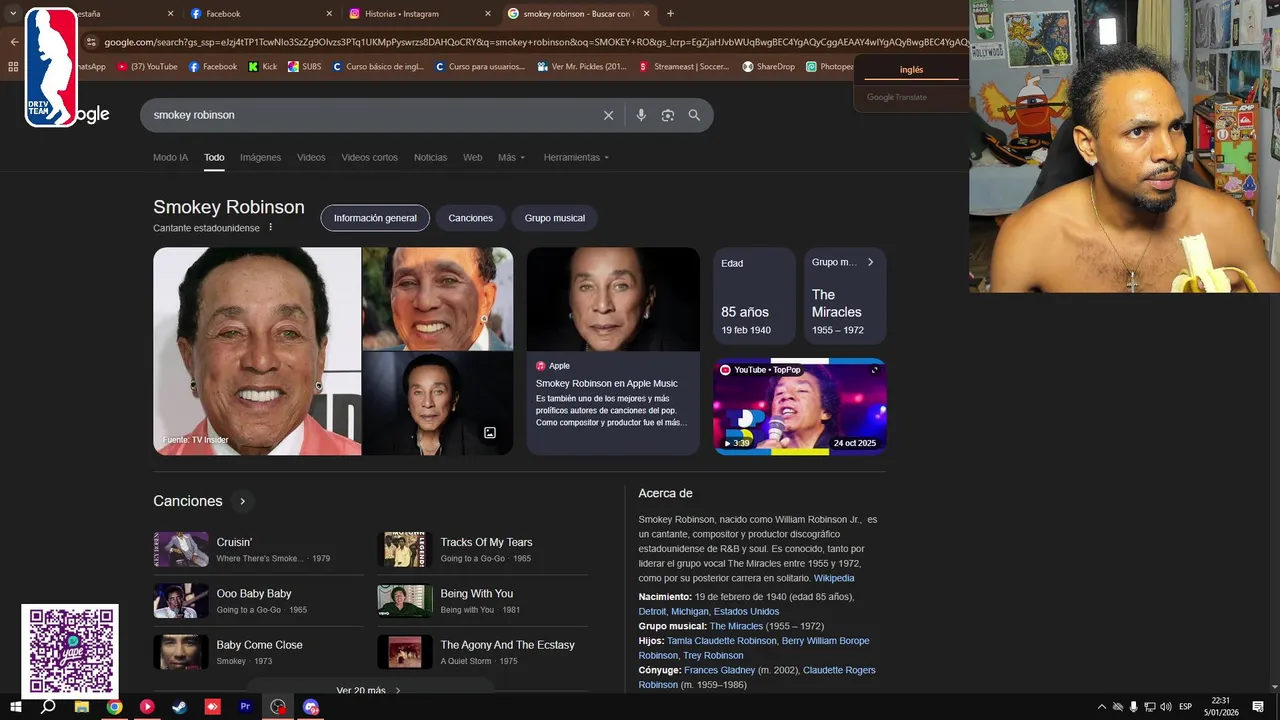
Task: Switch to OBS Studio in taskbar
Action: (278, 706)
